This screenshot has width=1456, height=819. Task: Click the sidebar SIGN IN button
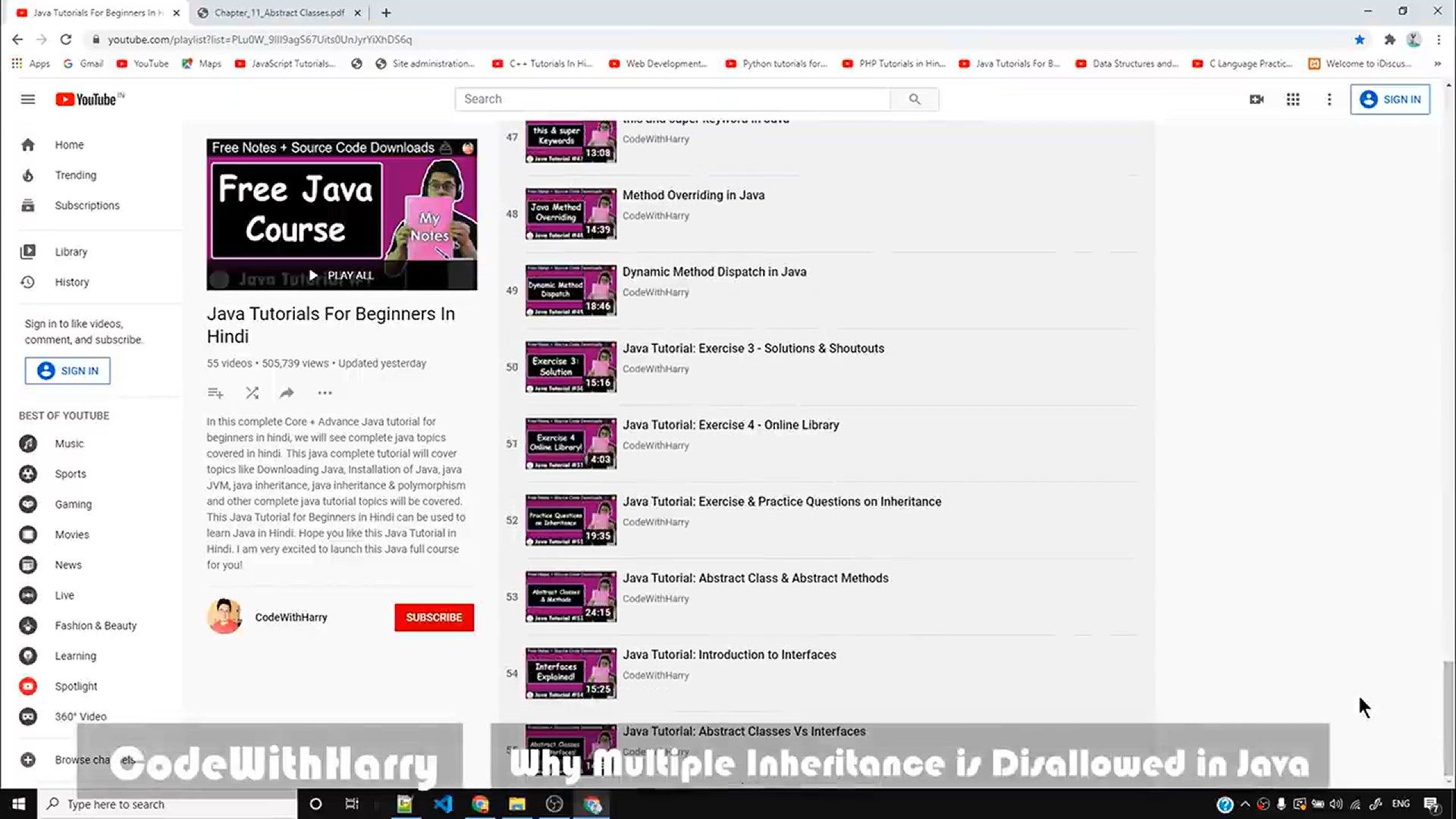point(67,371)
